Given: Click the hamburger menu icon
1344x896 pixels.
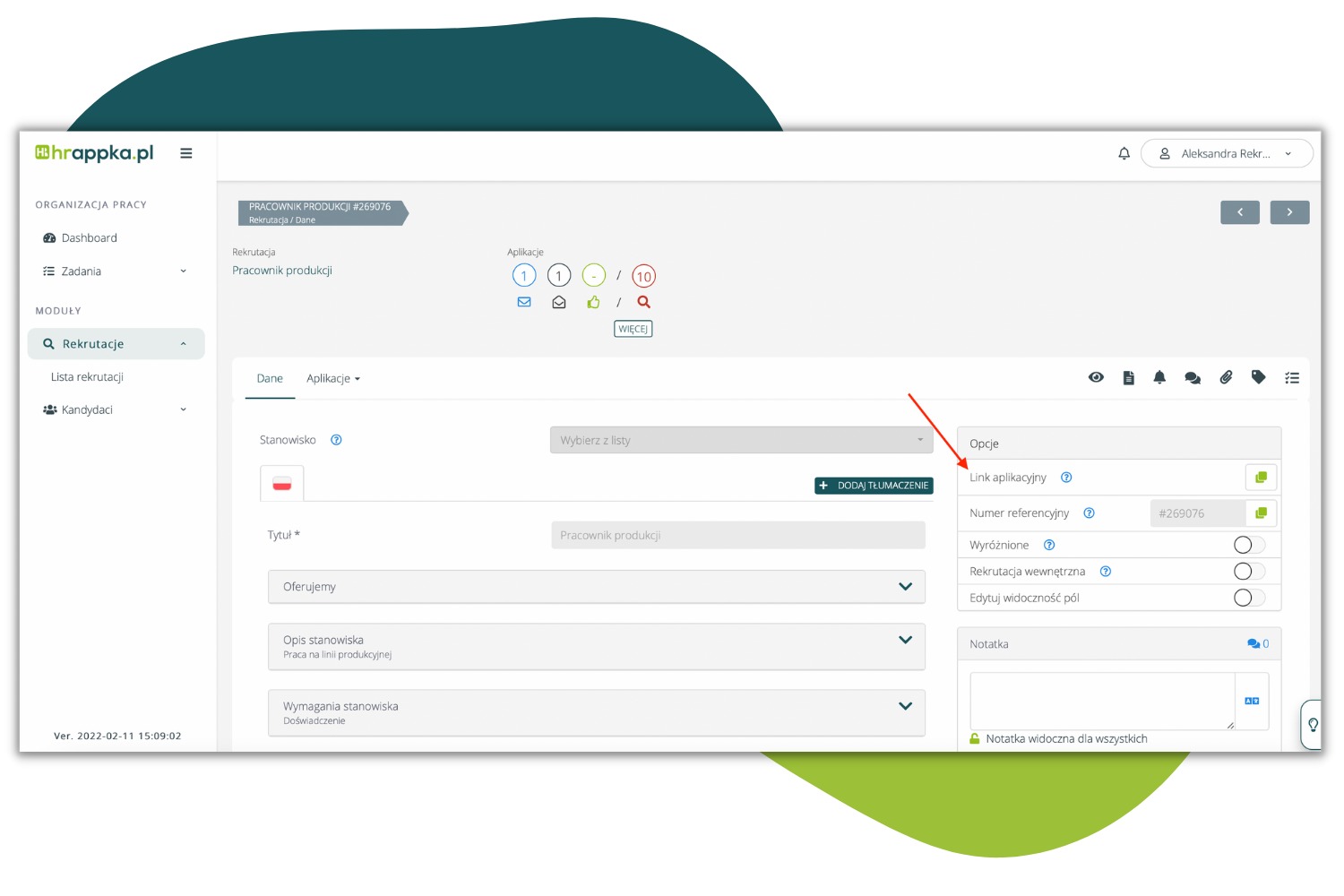Looking at the screenshot, I should point(186,153).
